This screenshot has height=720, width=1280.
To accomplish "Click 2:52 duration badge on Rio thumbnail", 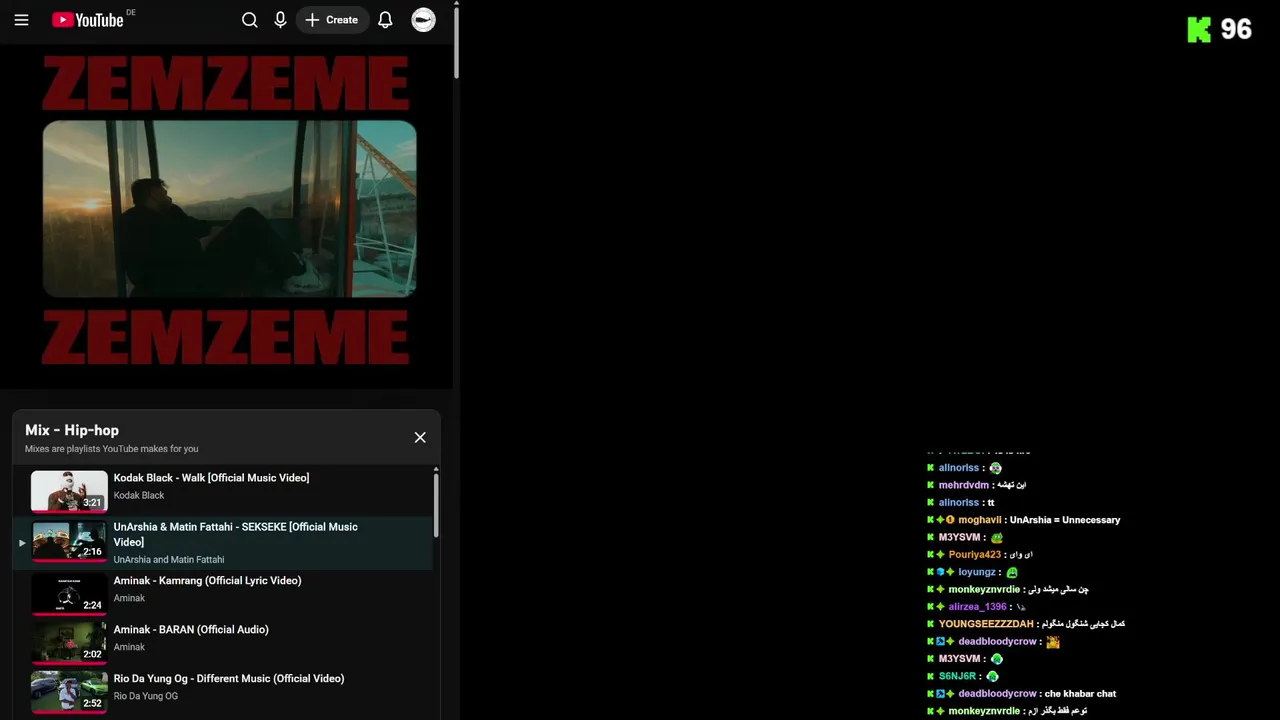I will [92, 704].
